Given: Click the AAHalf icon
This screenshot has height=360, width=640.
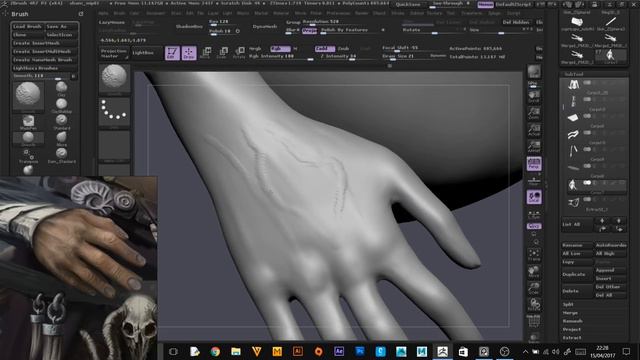Looking at the screenshot, I should click(x=534, y=147).
